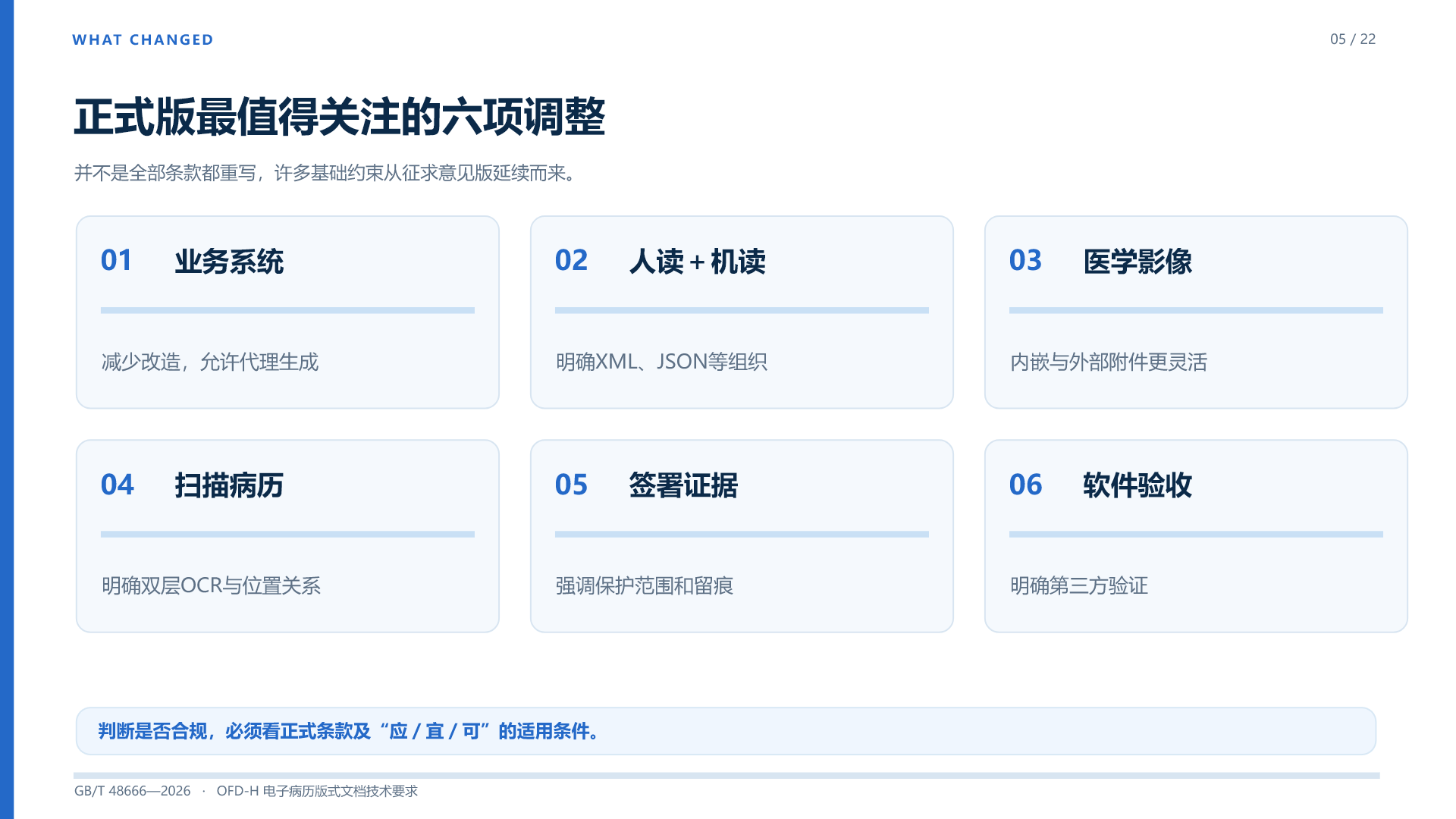Screen dimensions: 1456x819
Task: Click the number '03' on the third card
Action: [1025, 261]
